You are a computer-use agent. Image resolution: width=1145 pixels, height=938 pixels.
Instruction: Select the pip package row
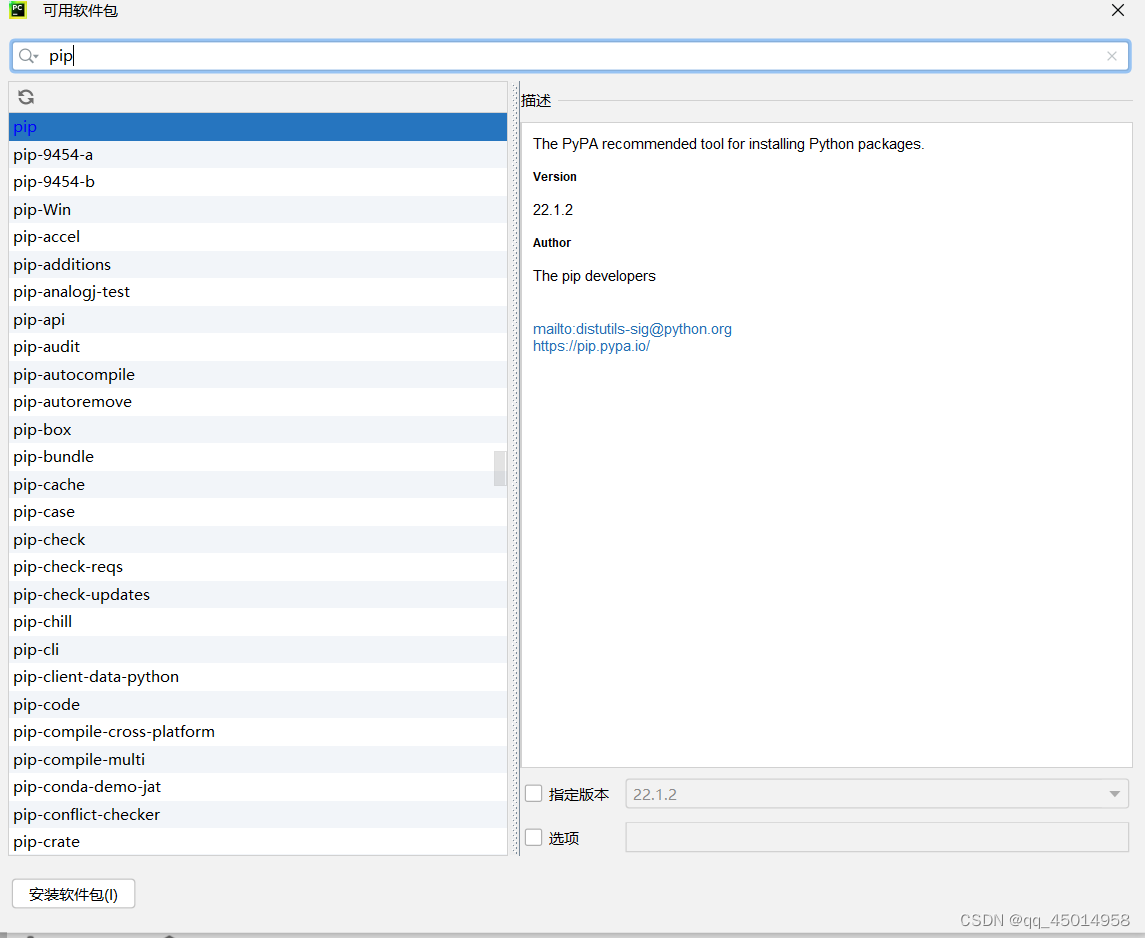pyautogui.click(x=258, y=127)
